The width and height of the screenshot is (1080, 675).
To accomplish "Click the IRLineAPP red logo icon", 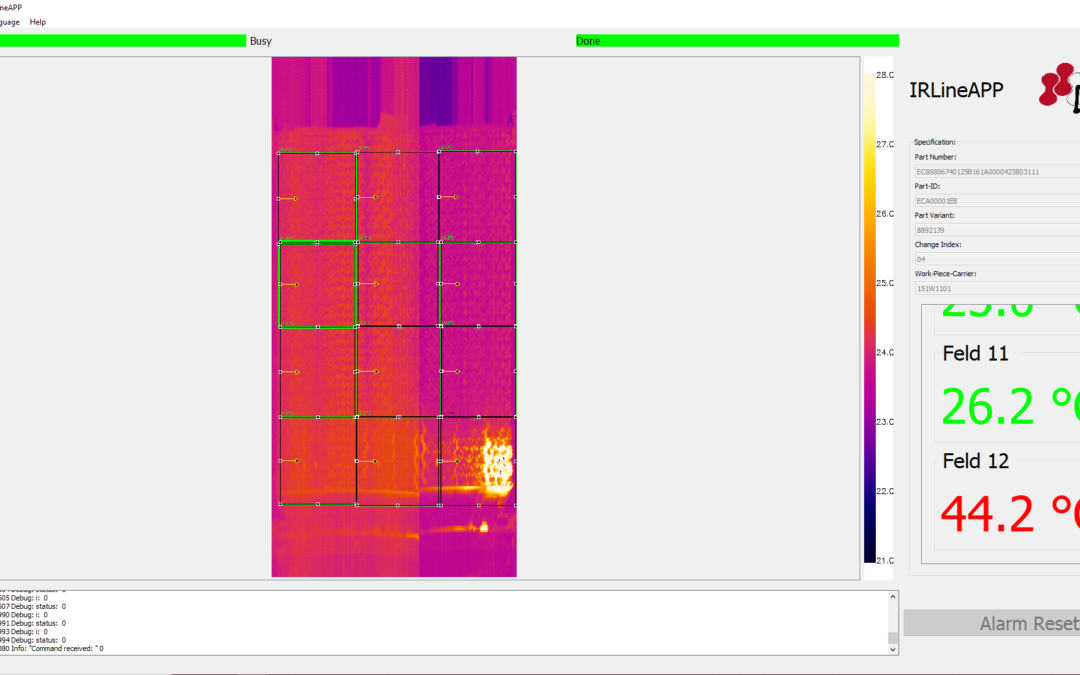I will pyautogui.click(x=1059, y=86).
